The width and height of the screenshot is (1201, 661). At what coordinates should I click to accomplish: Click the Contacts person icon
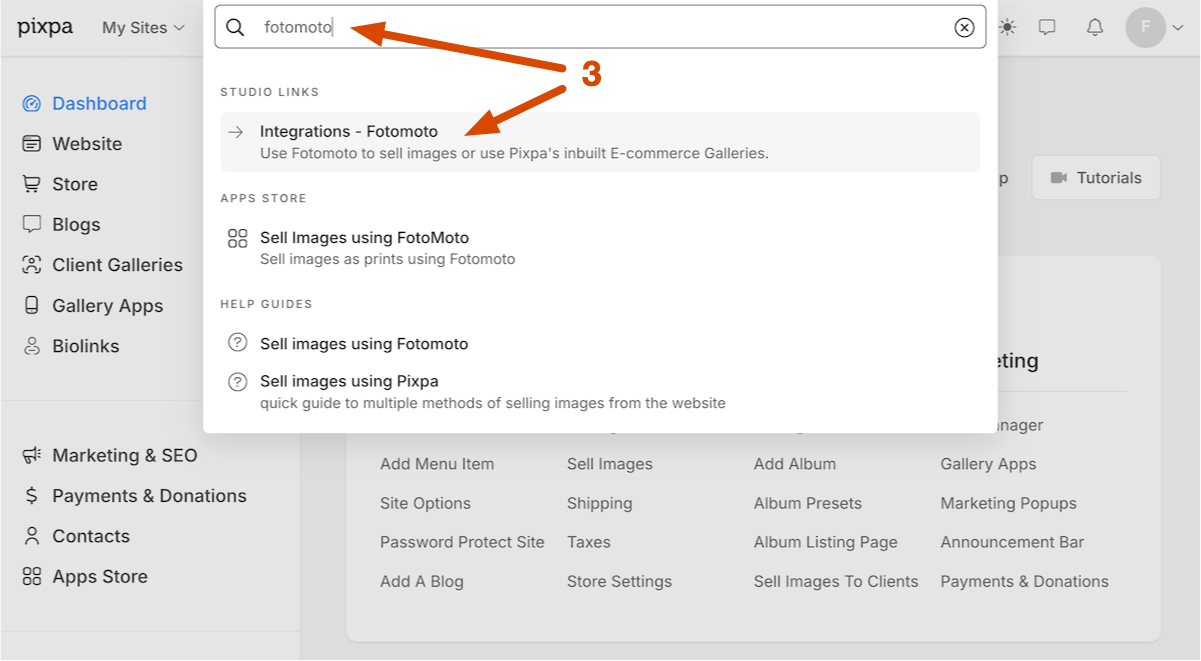[32, 536]
